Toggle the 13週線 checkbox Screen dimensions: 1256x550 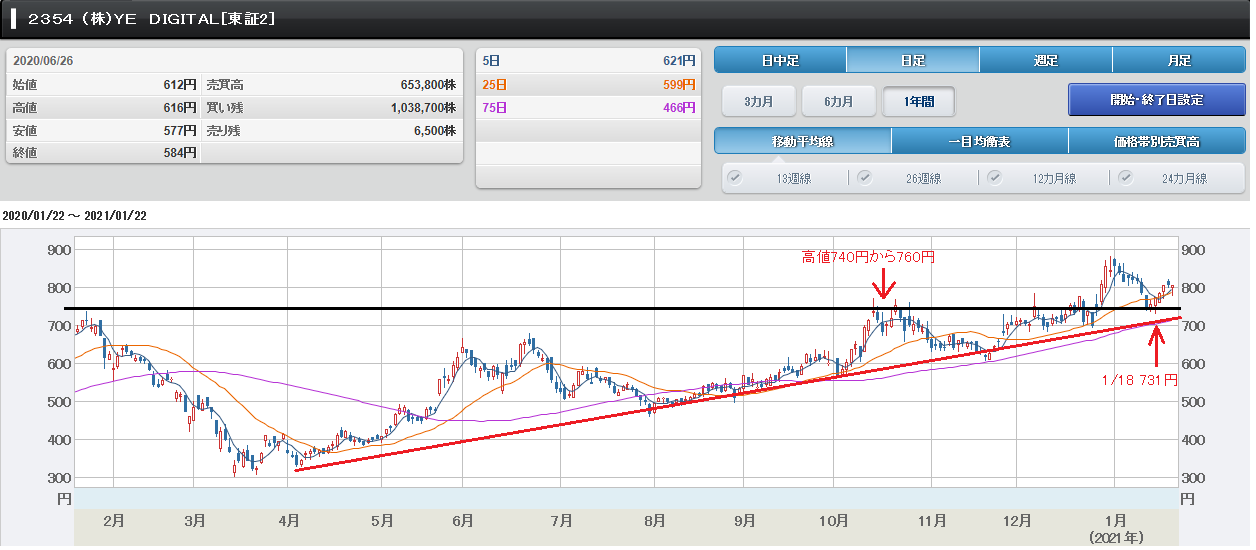point(735,178)
